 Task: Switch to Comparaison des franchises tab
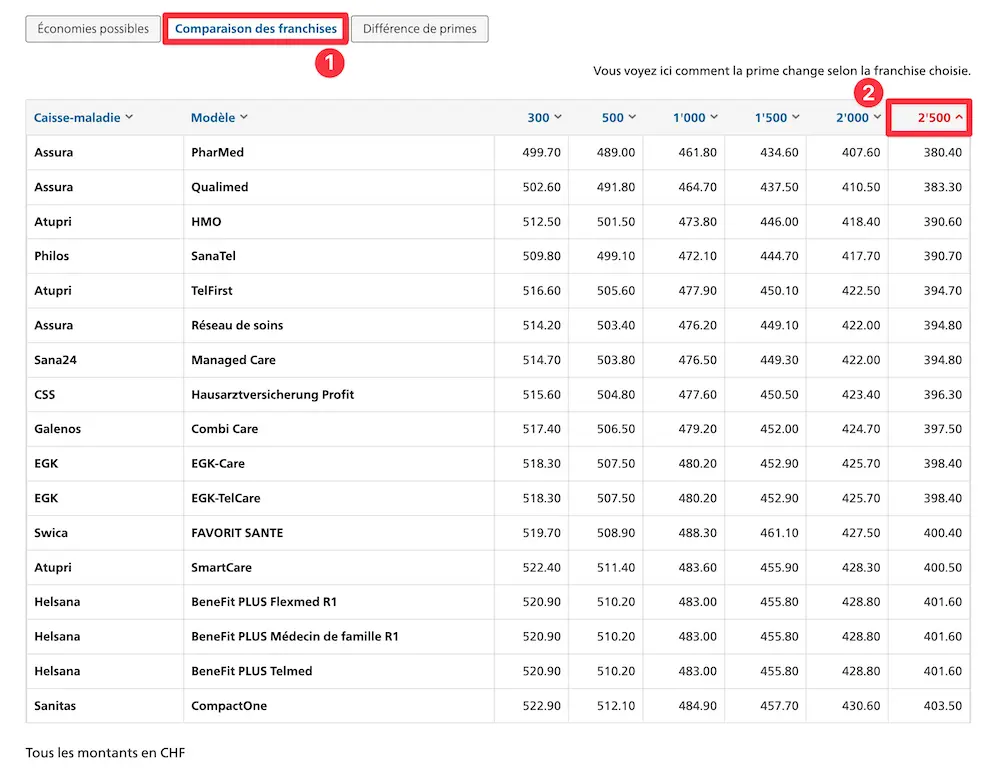pyautogui.click(x=256, y=29)
